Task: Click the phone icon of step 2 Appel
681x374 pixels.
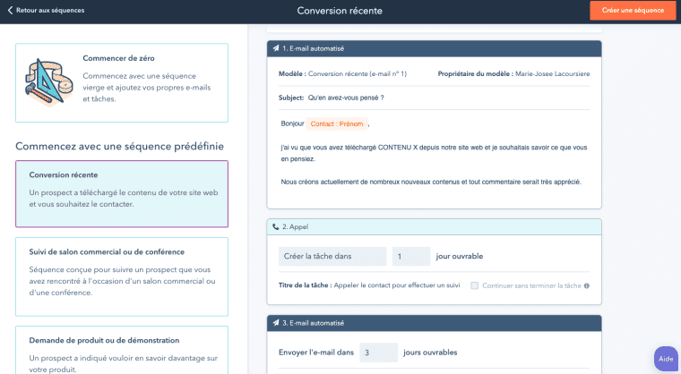Action: tap(275, 227)
